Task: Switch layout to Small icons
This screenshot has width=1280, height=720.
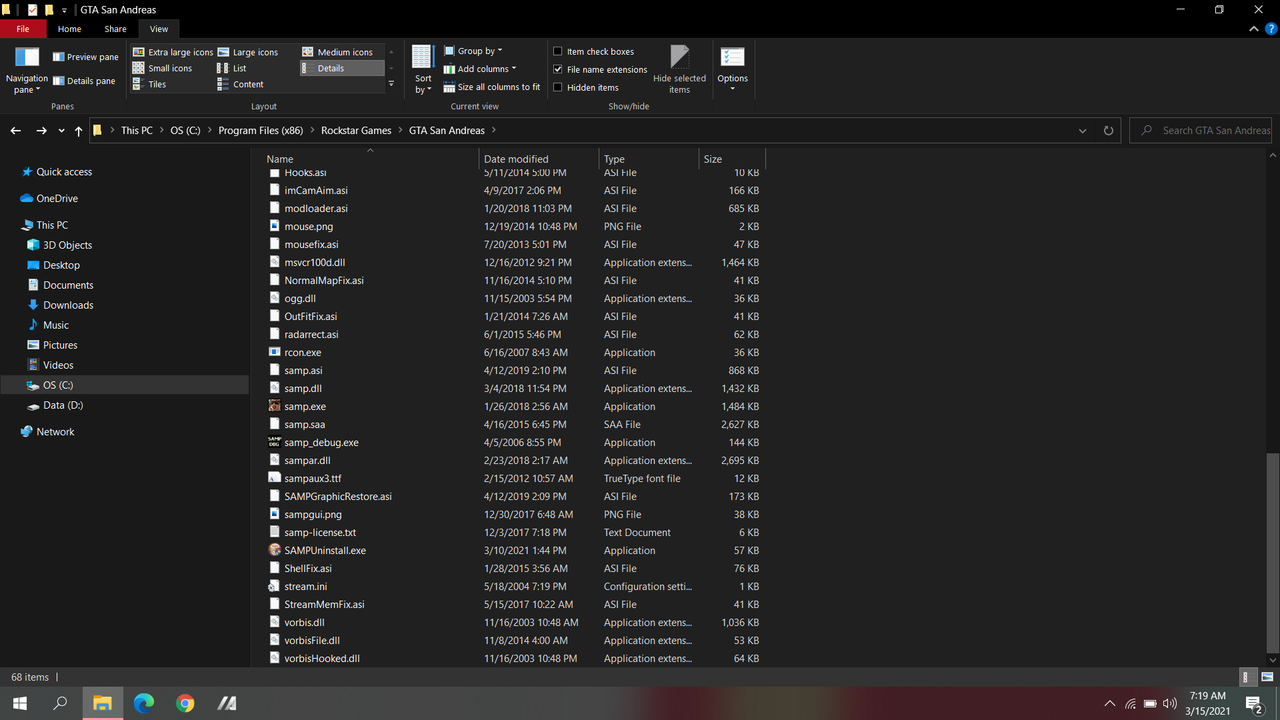Action: coord(163,68)
